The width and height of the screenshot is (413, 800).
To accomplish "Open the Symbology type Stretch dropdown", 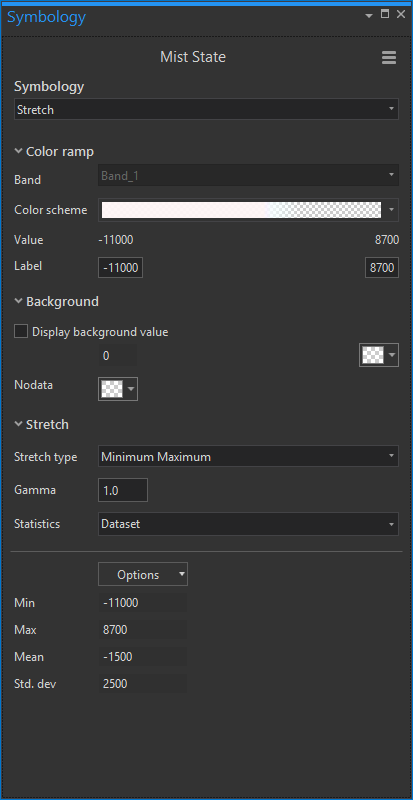I will [x=206, y=109].
